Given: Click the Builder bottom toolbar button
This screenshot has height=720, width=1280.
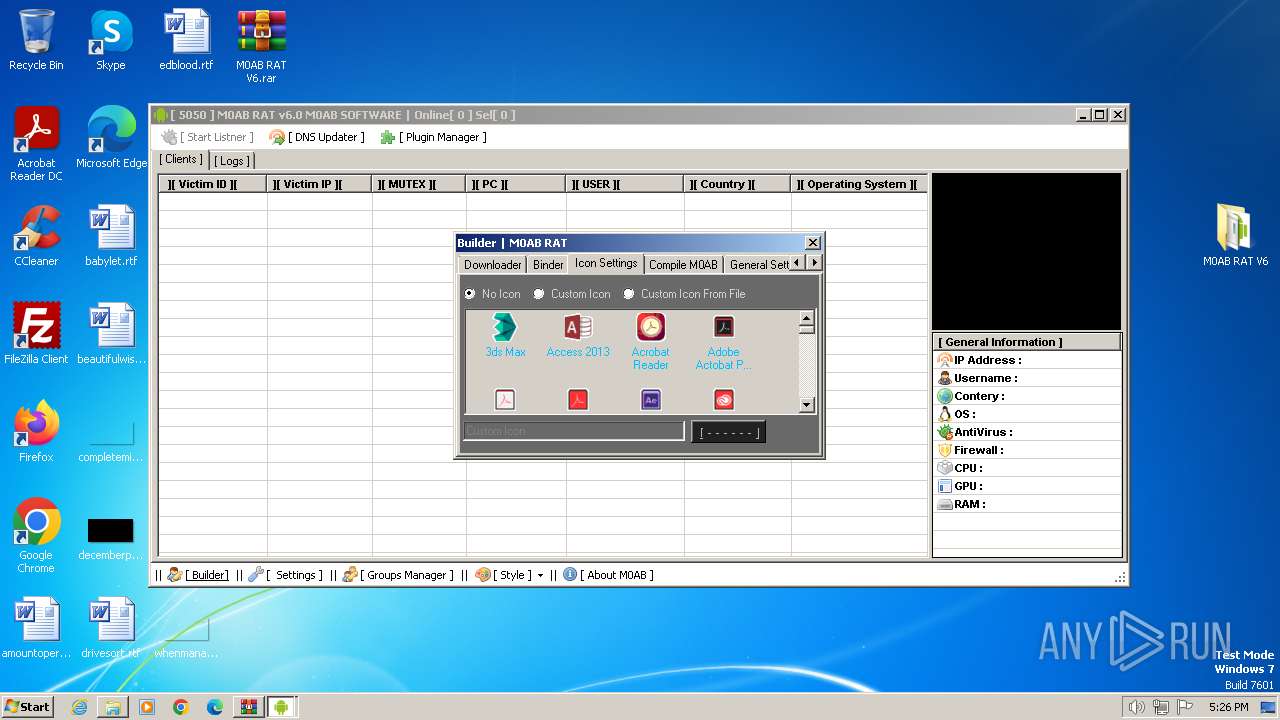Looking at the screenshot, I should (x=199, y=575).
